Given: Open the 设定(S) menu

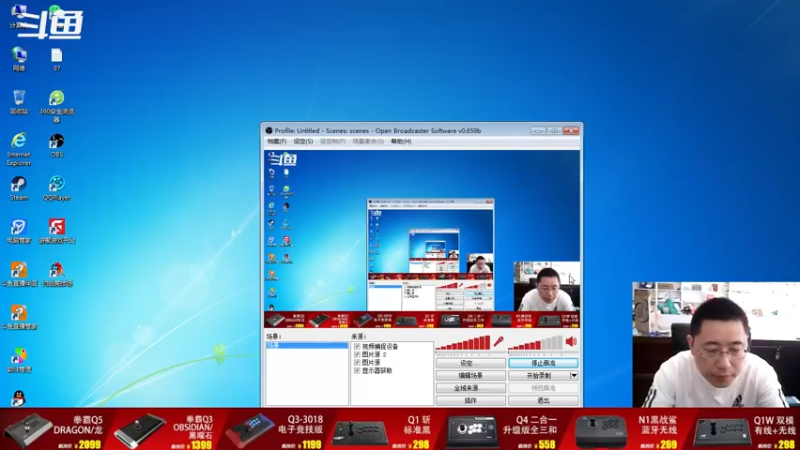Looking at the screenshot, I should point(303,141).
